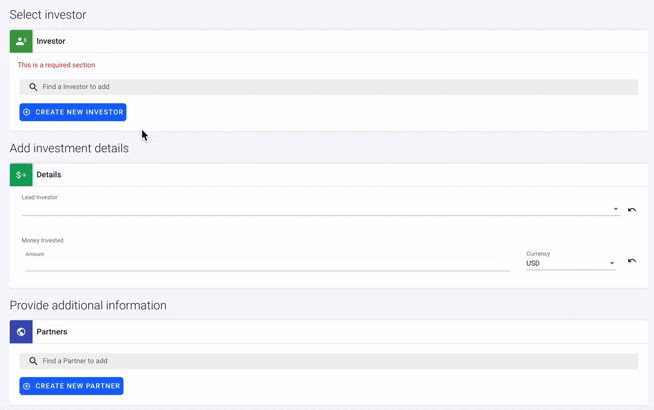Viewport: 654px width, 410px height.
Task: Click the Investor section header
Action: (329, 41)
